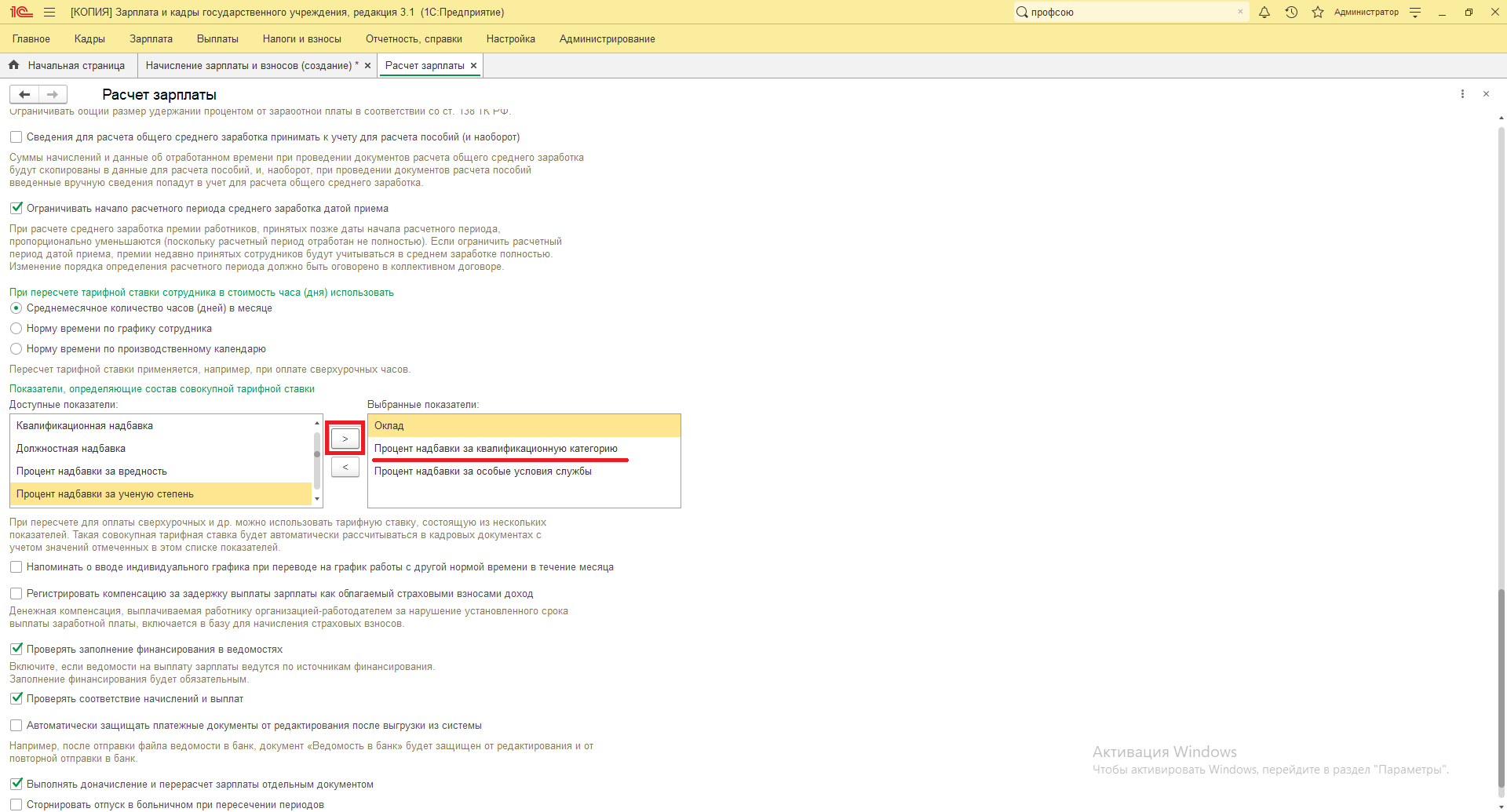Open the Отчетность, справки menu
The image size is (1507, 812).
[x=414, y=39]
